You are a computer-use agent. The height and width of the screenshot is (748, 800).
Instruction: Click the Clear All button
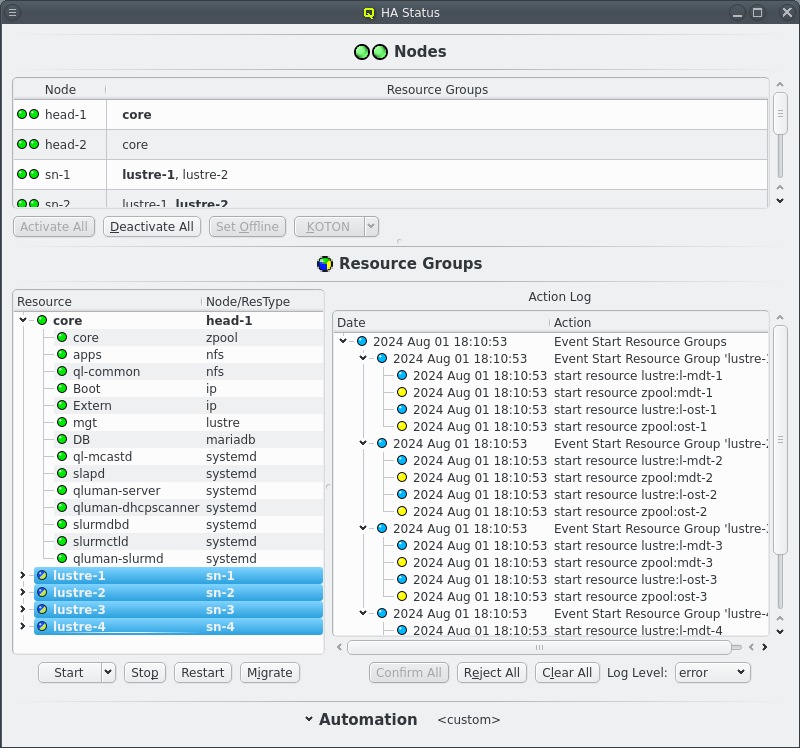coord(567,672)
